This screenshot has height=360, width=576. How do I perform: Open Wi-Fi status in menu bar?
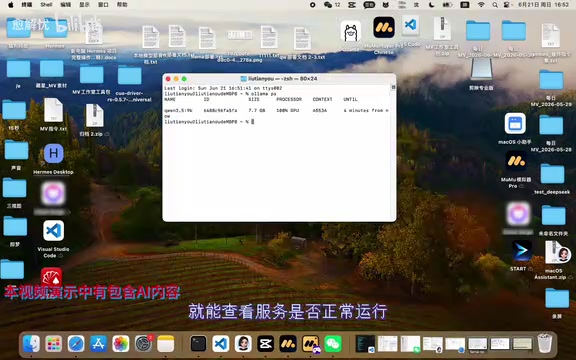coord(481,5)
